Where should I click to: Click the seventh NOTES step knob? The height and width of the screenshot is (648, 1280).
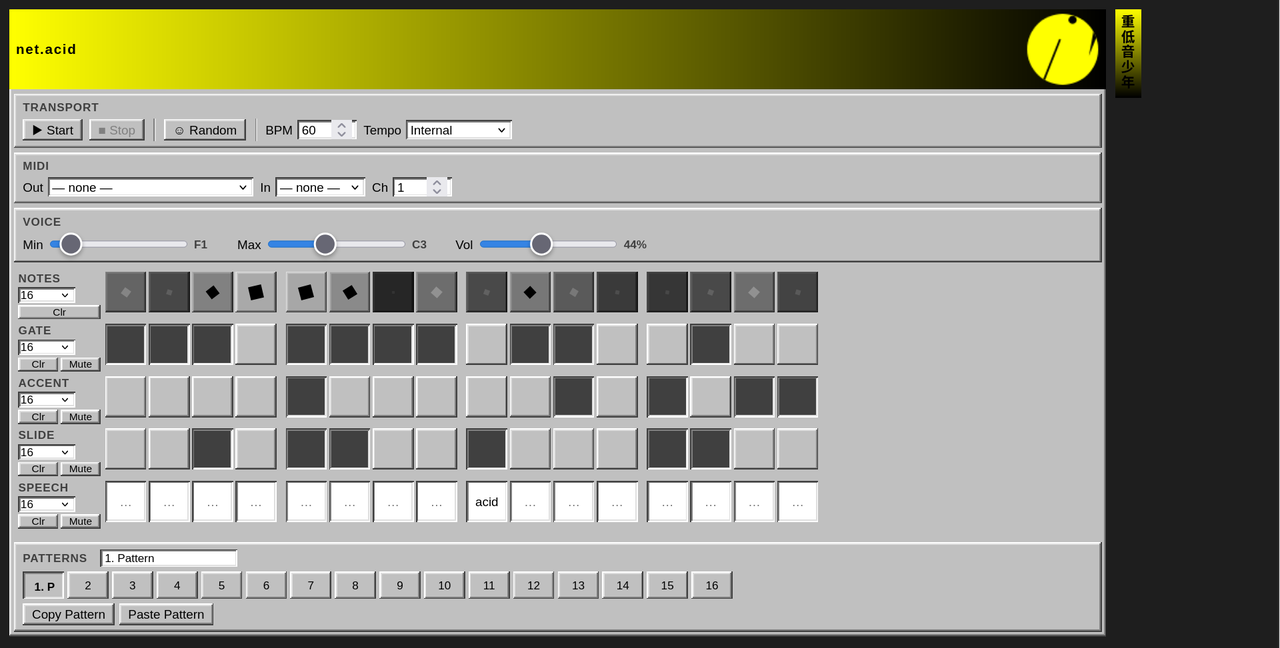point(393,292)
